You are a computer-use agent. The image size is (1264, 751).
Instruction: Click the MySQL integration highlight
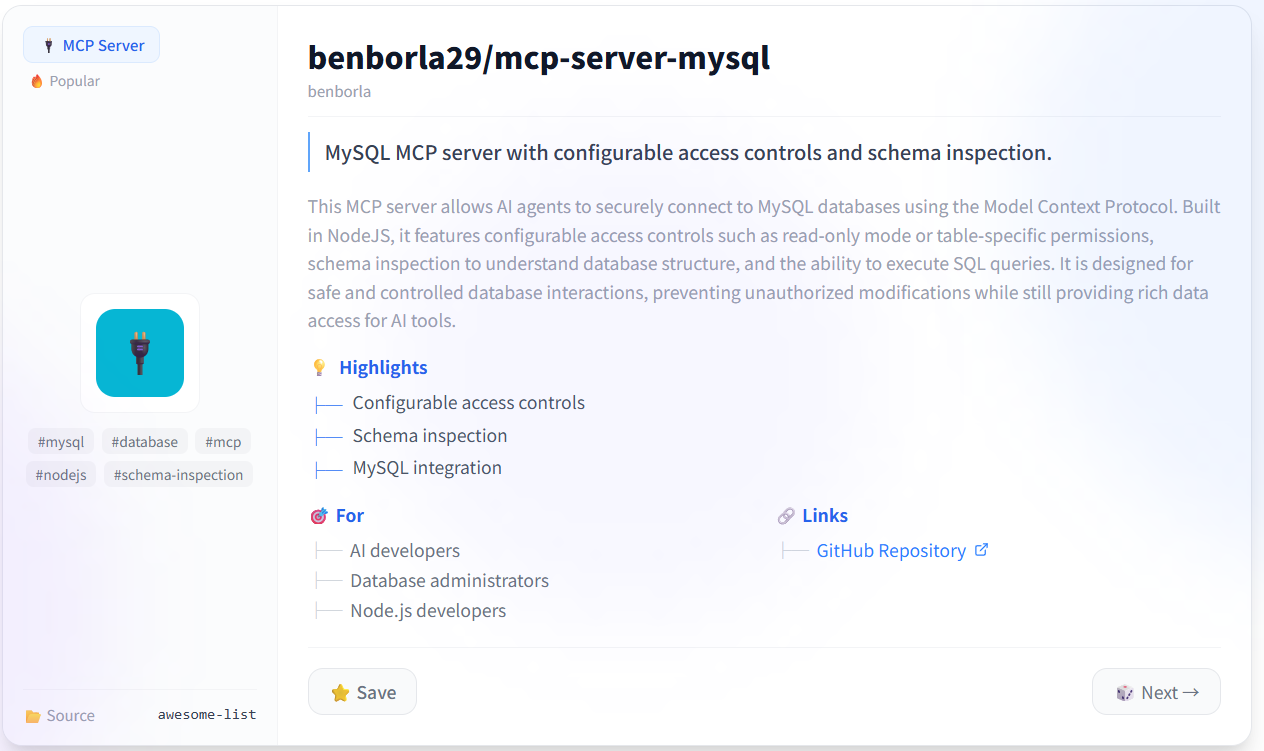pos(427,468)
